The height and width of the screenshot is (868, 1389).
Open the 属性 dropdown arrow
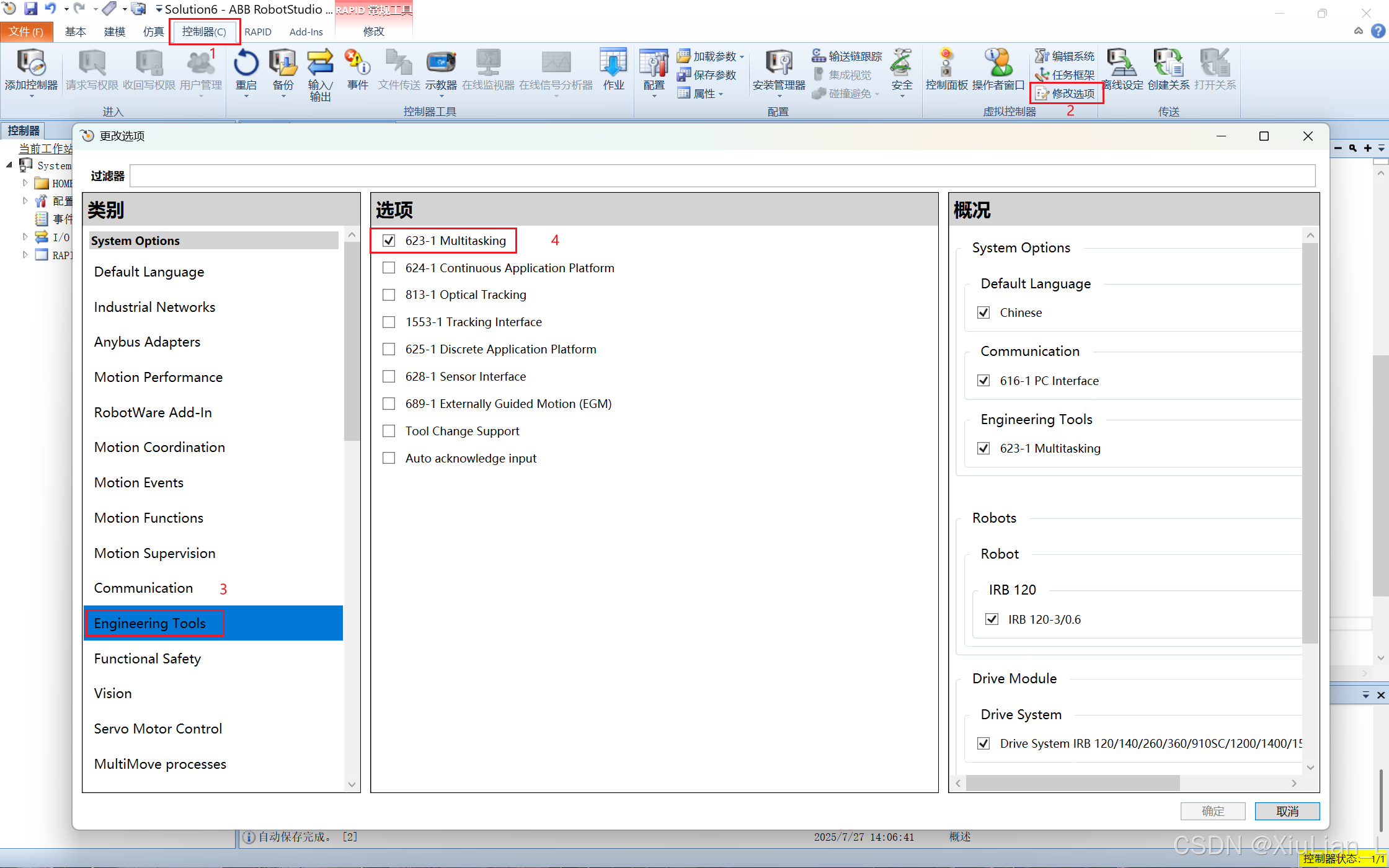coord(721,94)
